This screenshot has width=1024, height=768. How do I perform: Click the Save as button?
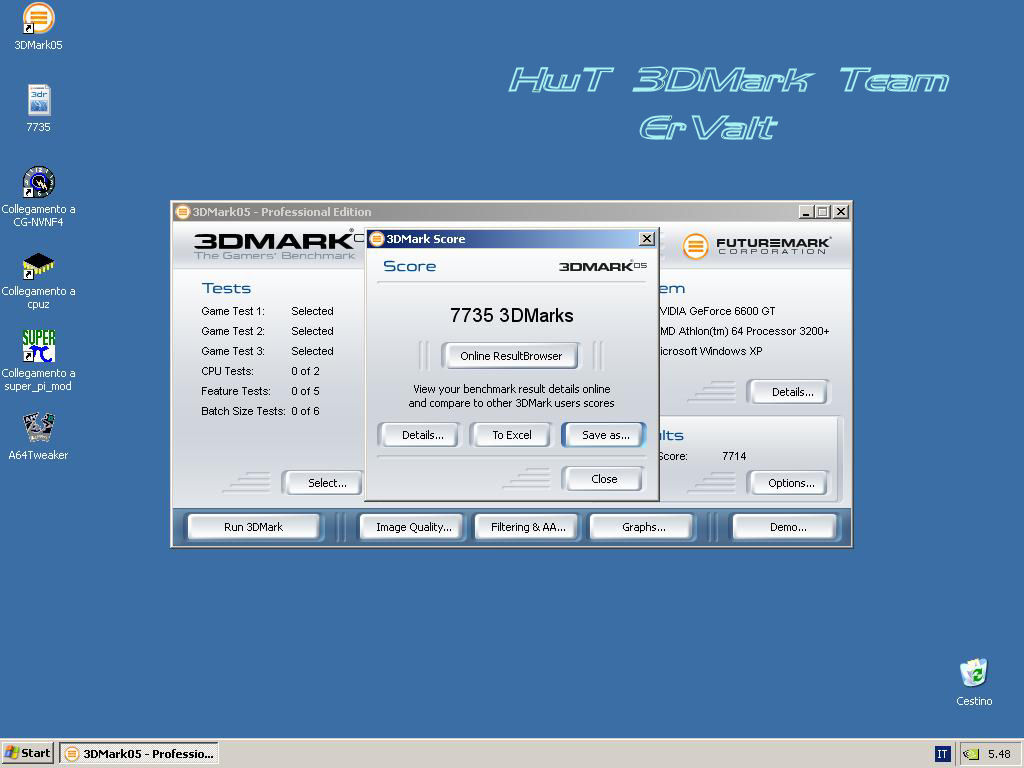tap(605, 435)
